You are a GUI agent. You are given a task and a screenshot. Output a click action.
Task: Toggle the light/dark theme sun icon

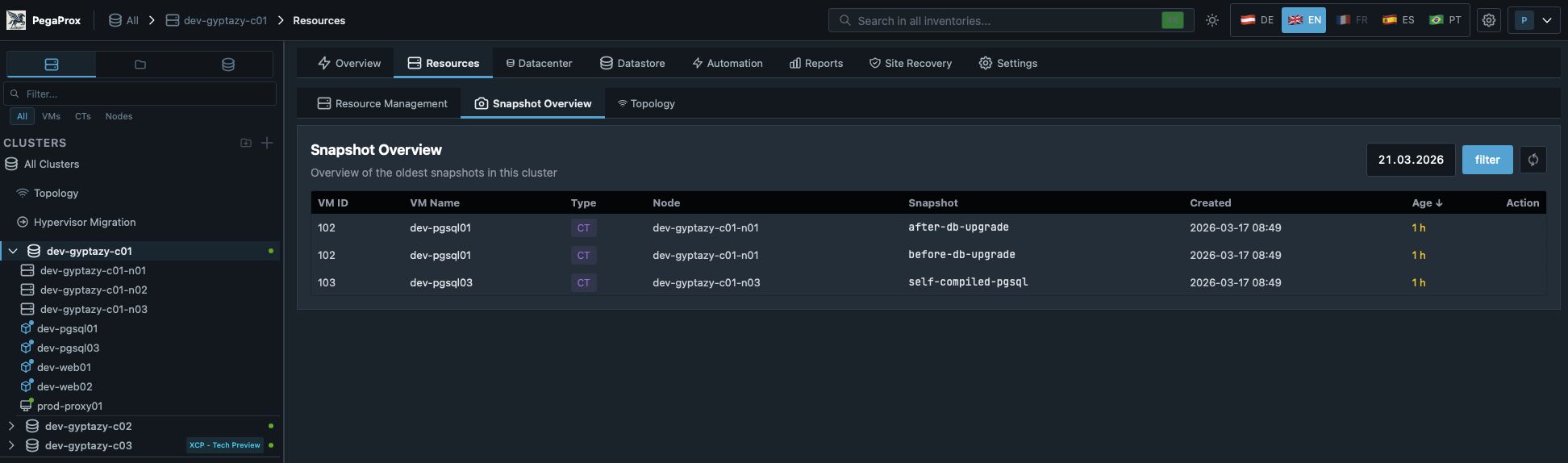(1211, 20)
